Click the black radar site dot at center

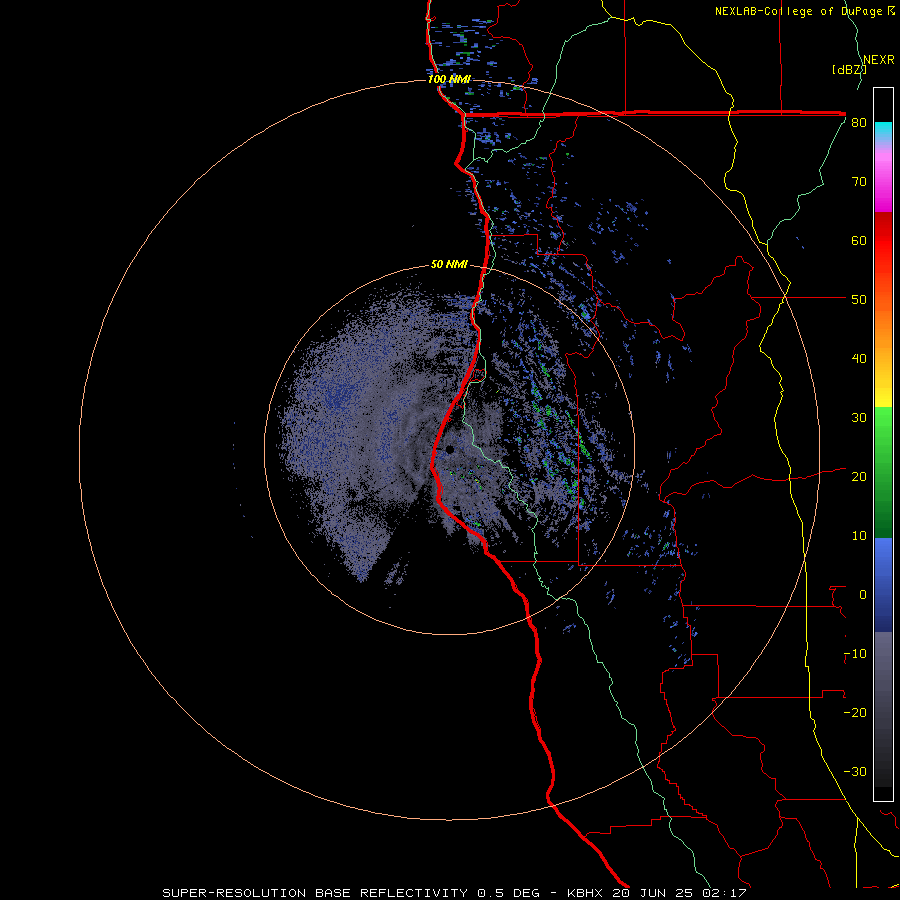coord(450,449)
